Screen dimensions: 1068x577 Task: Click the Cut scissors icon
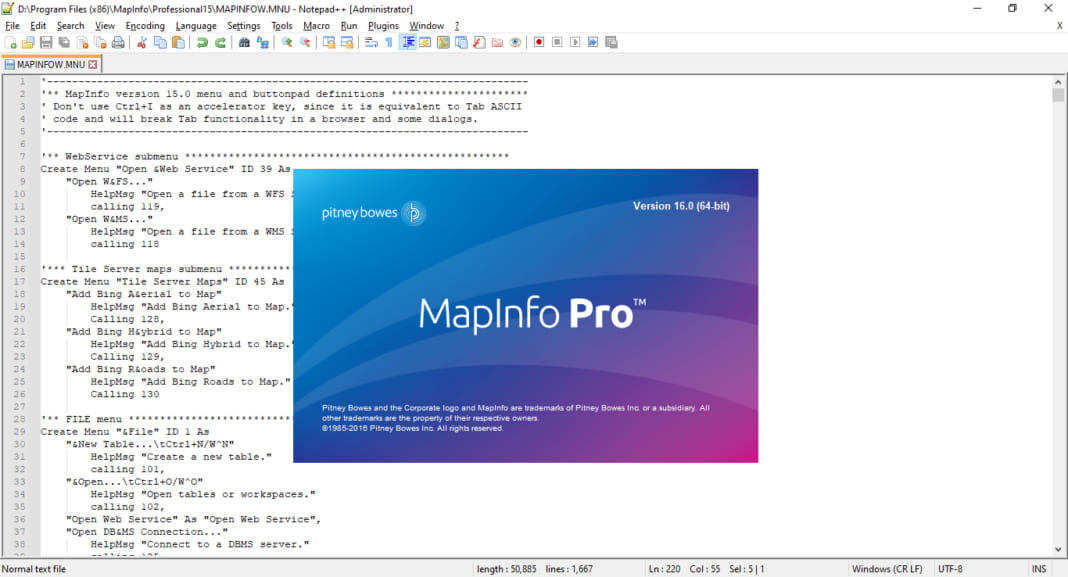pyautogui.click(x=142, y=42)
